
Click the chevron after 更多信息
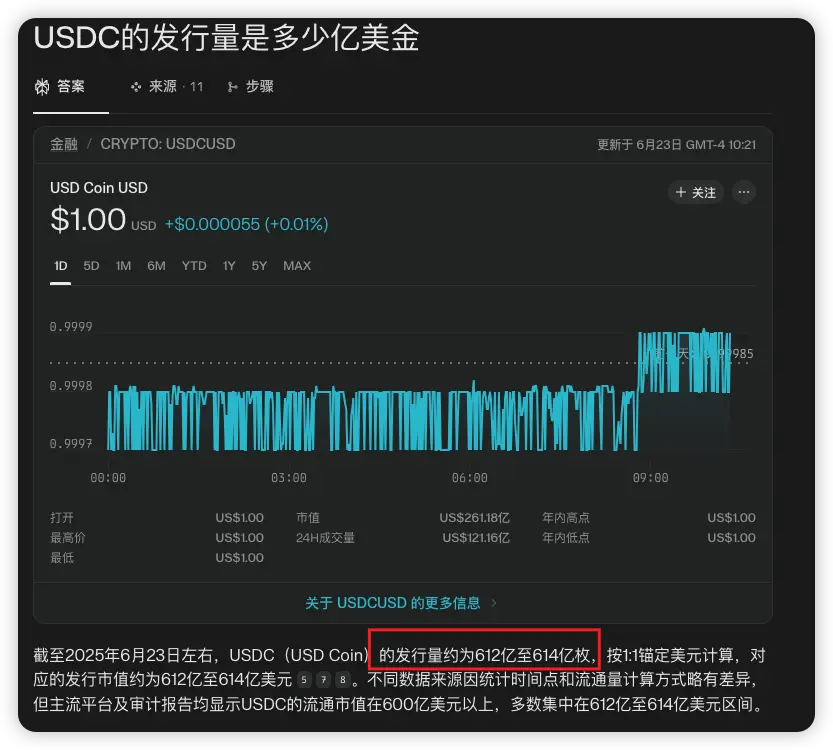pyautogui.click(x=494, y=603)
